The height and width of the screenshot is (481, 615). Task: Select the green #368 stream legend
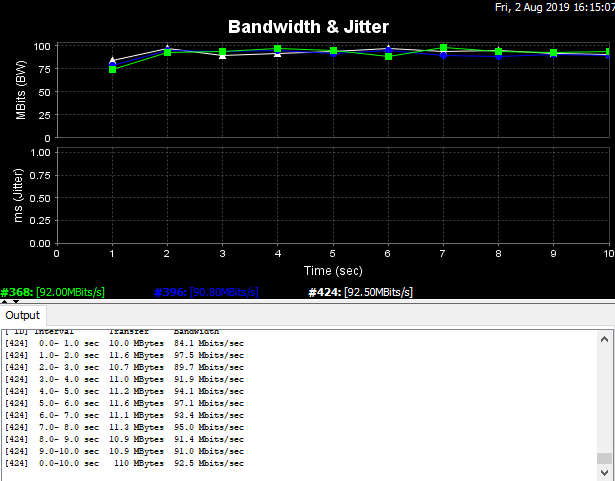click(x=52, y=292)
